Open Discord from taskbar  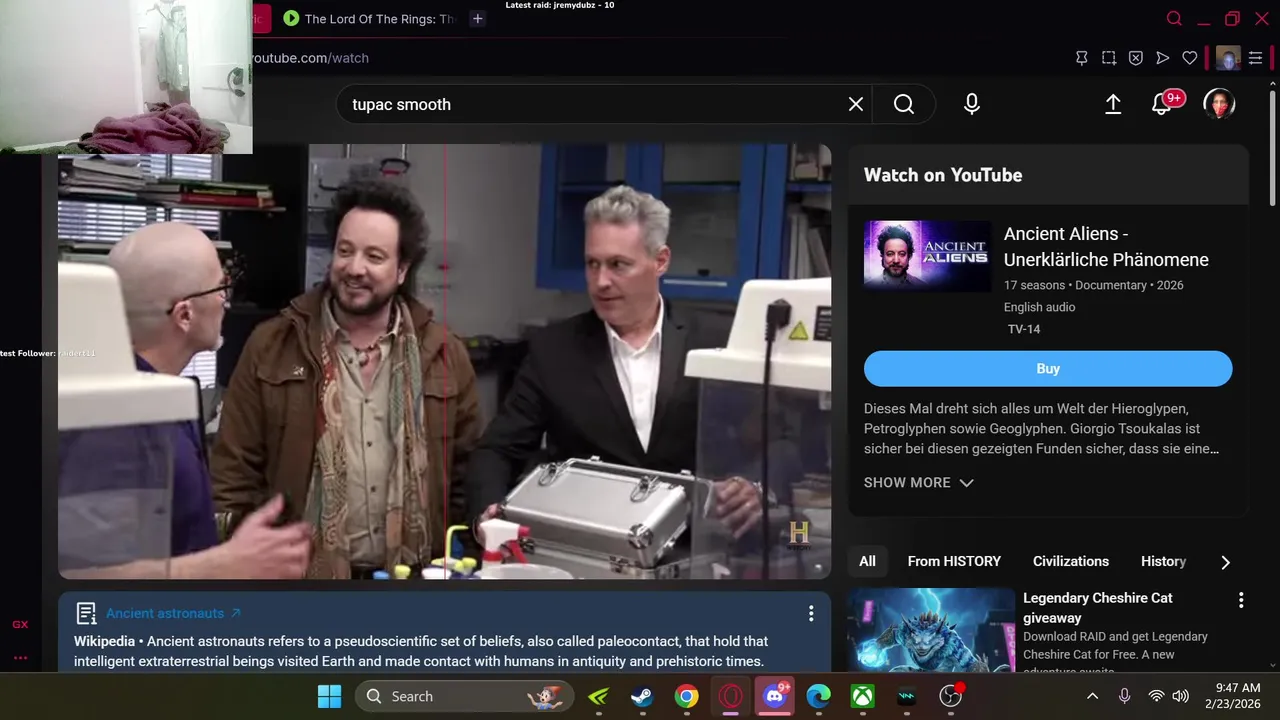[x=775, y=696]
